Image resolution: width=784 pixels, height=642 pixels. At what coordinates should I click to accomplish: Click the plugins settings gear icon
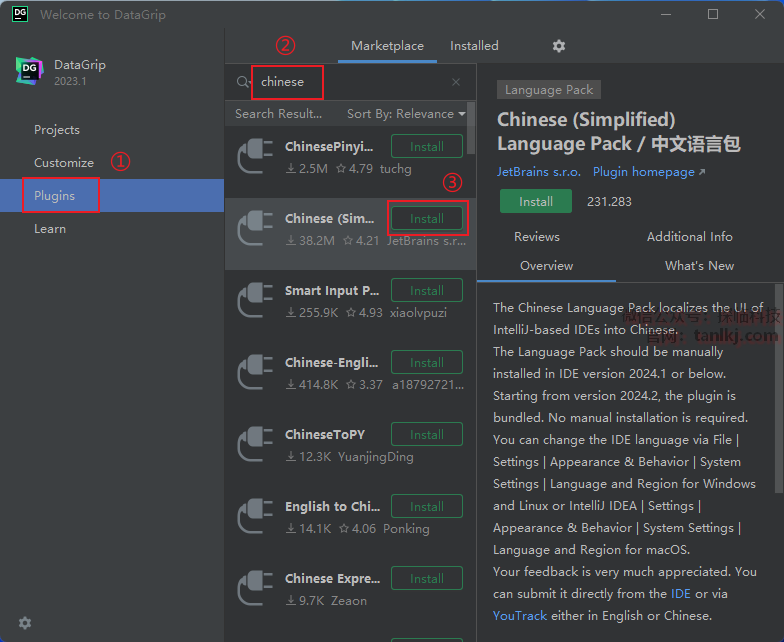click(x=559, y=46)
